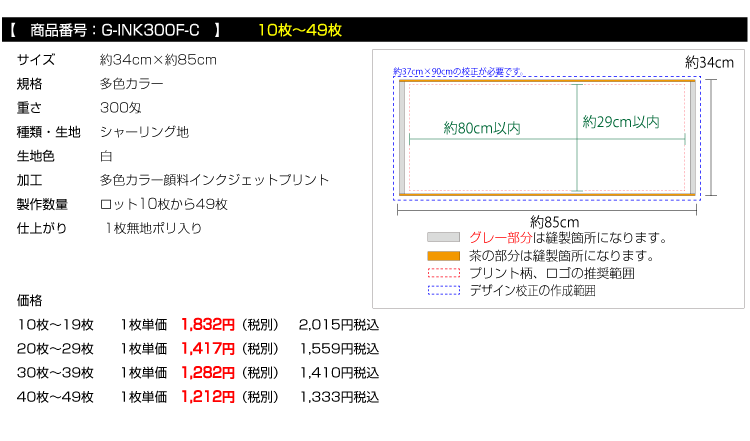Click the 仕上がり label
Image resolution: width=750 pixels, height=441 pixels.
(x=42, y=228)
